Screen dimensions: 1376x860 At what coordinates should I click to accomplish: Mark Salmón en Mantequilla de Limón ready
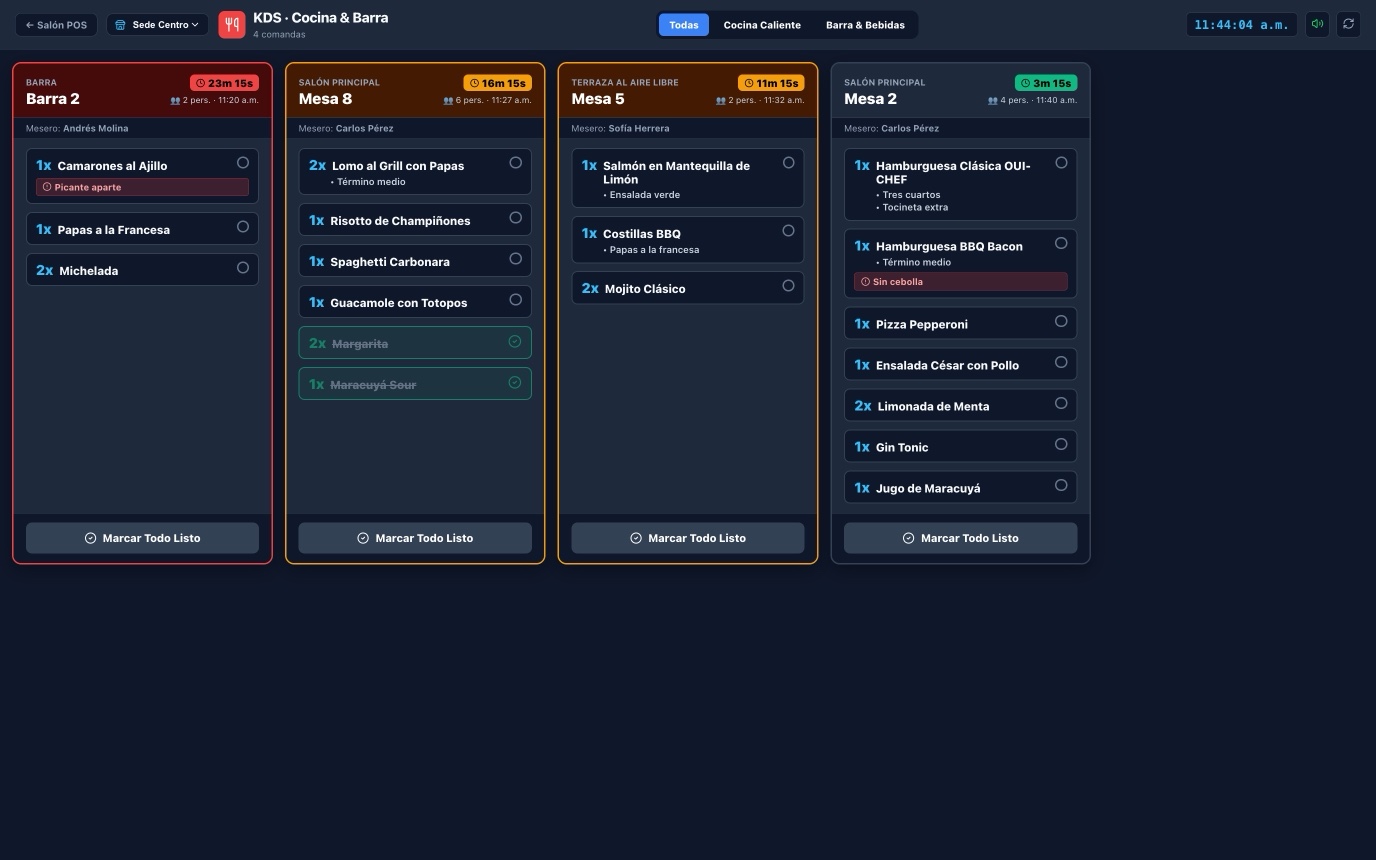789,162
